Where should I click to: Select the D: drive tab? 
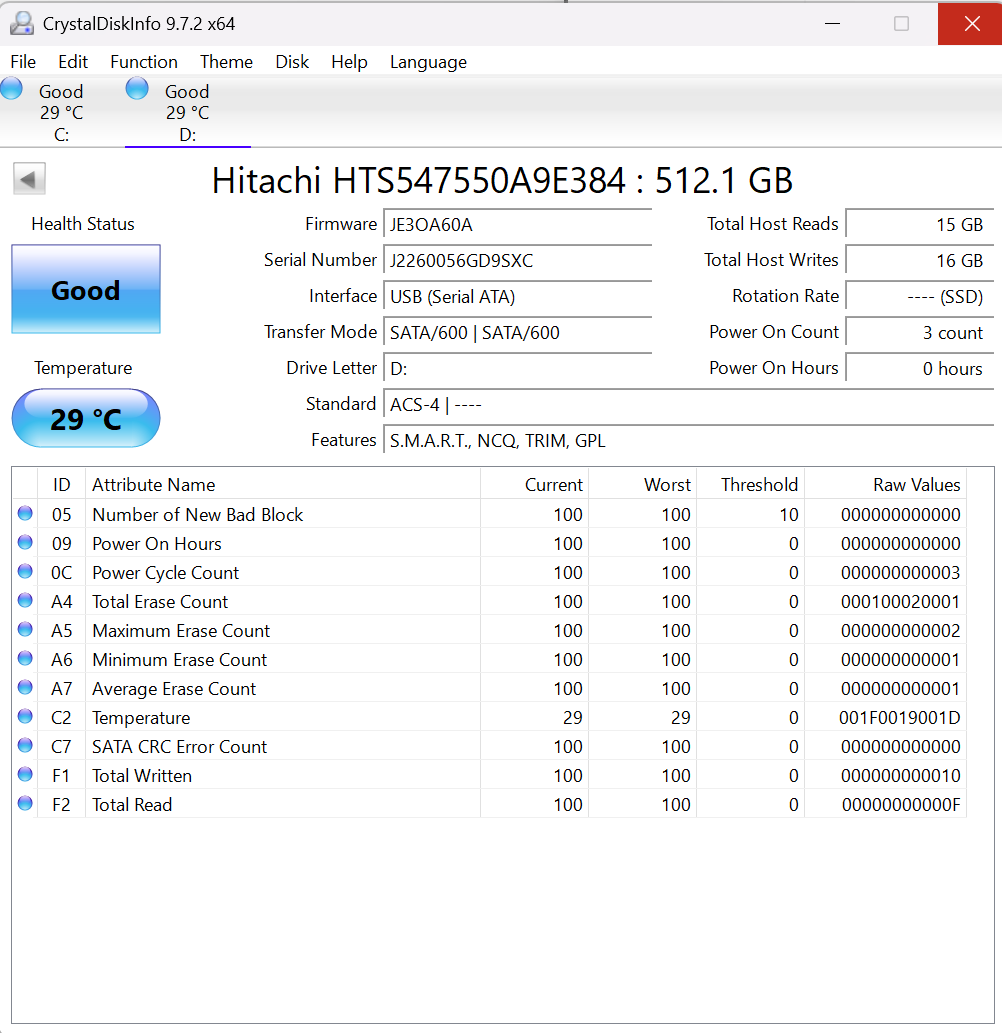pos(188,112)
